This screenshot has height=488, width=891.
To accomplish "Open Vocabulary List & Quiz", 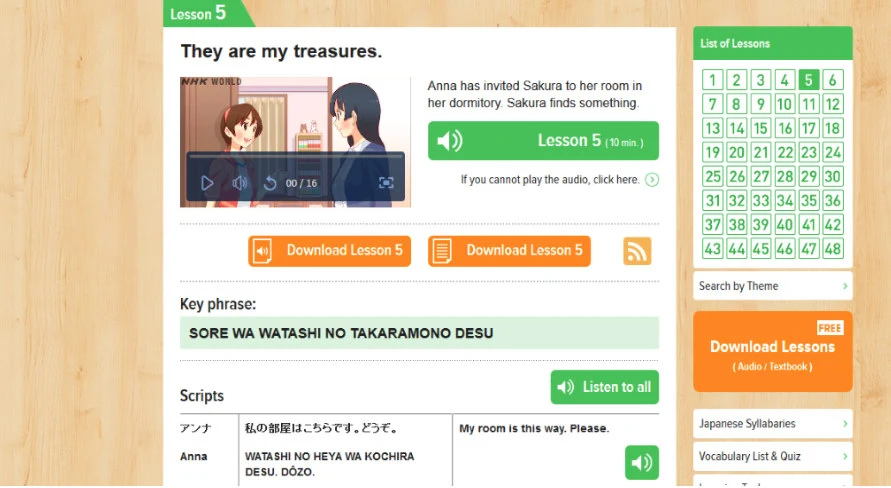I will pos(773,456).
